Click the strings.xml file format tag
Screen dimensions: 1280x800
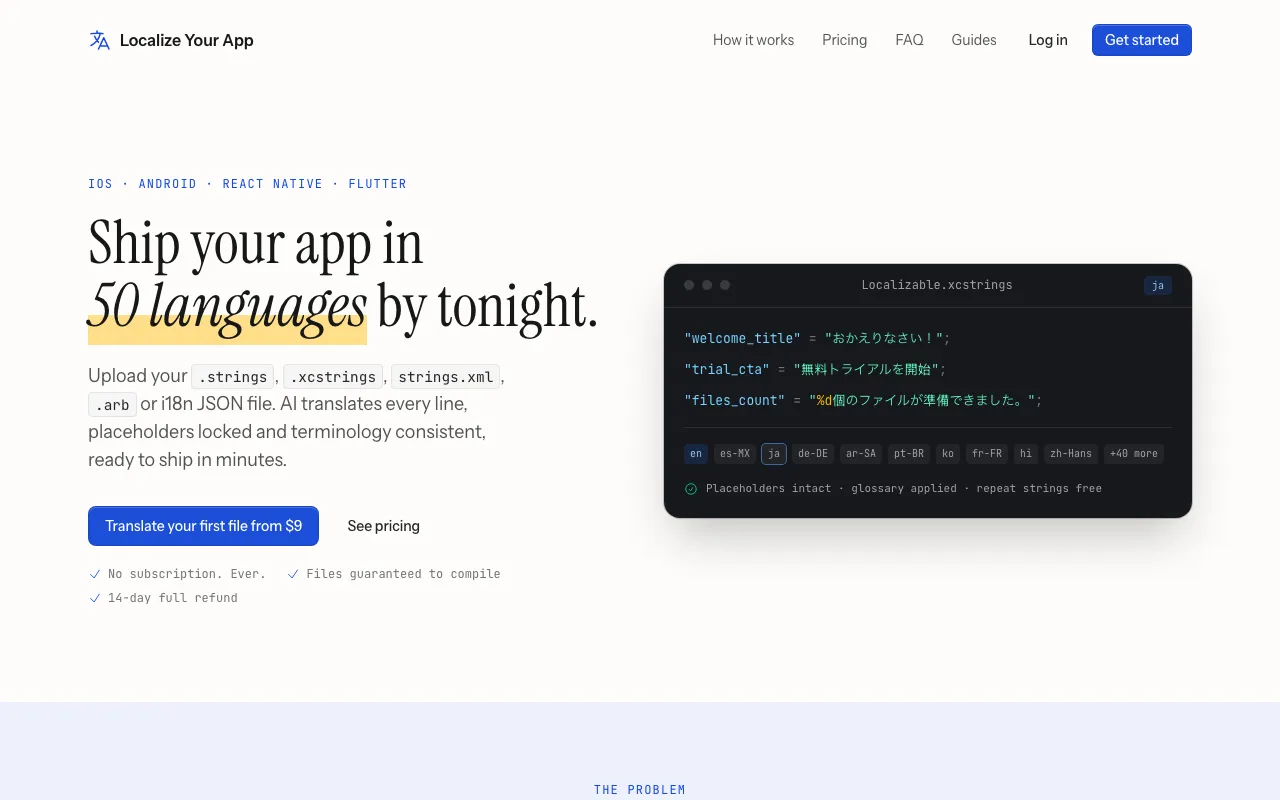[446, 376]
